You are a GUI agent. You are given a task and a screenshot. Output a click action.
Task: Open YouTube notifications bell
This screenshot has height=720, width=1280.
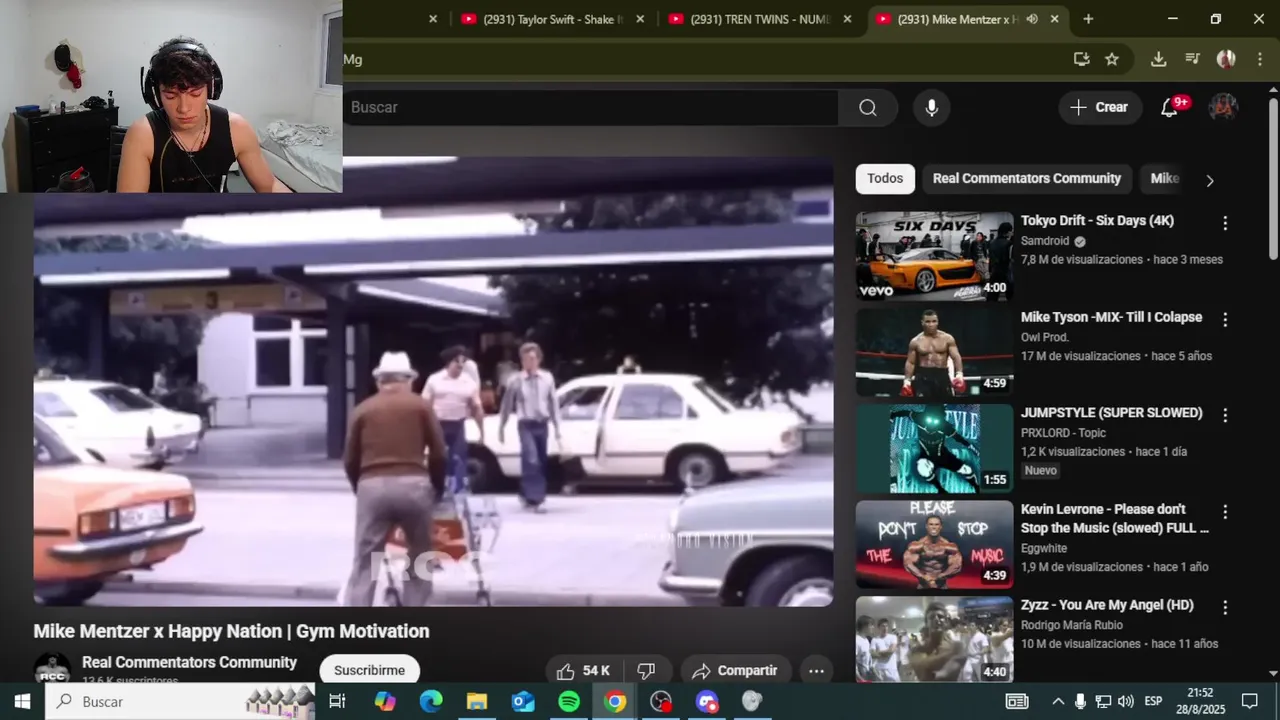[x=1169, y=108]
